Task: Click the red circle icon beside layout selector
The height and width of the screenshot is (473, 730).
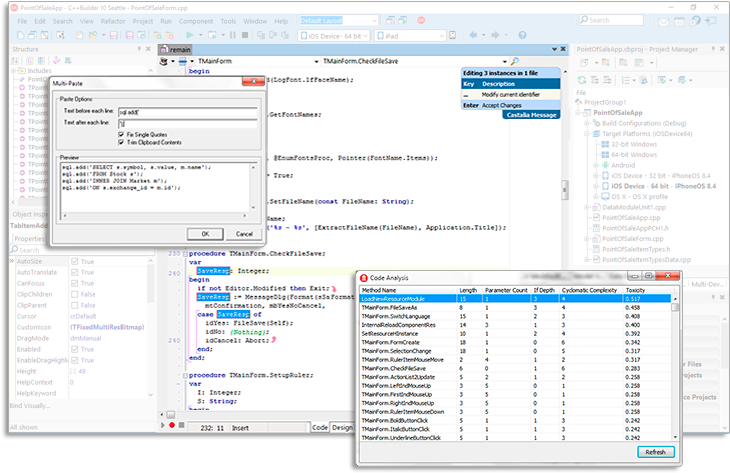Action: tap(421, 20)
